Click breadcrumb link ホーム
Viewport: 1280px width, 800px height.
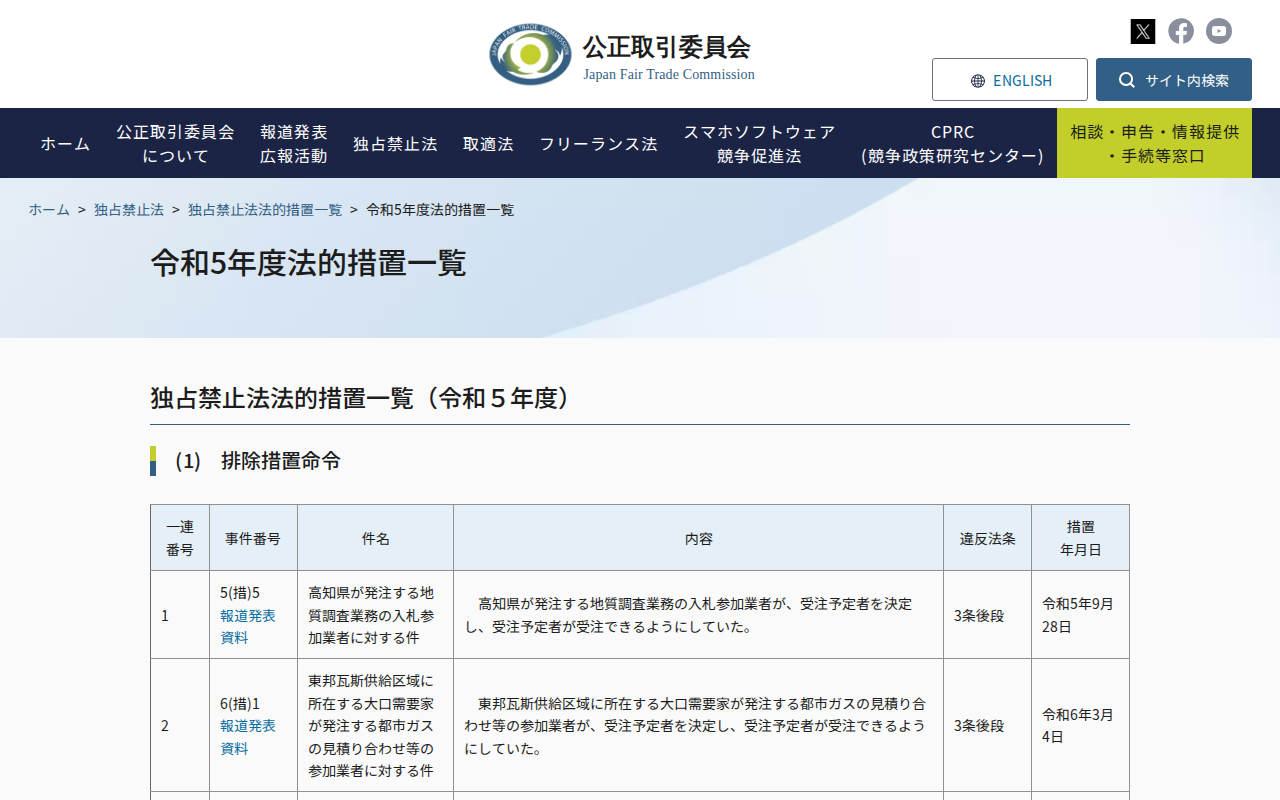(x=49, y=209)
